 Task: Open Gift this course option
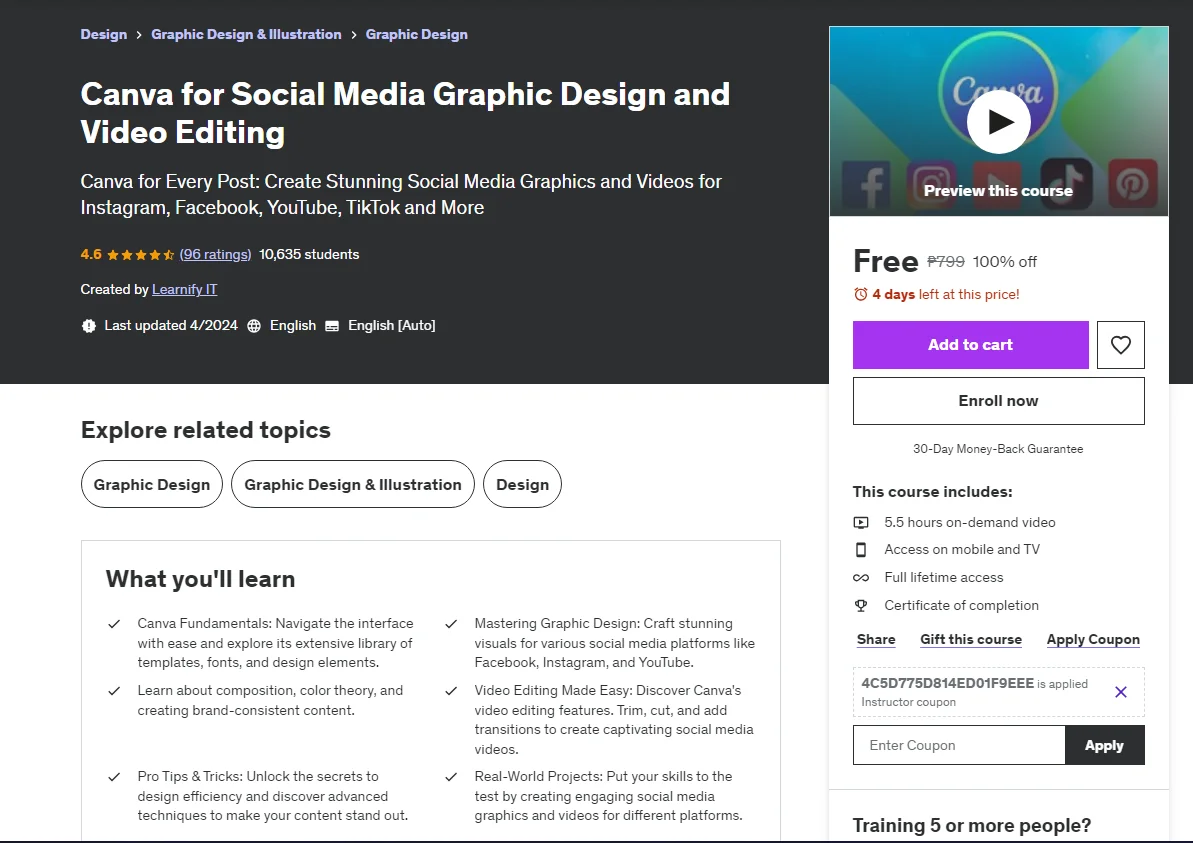pos(971,640)
